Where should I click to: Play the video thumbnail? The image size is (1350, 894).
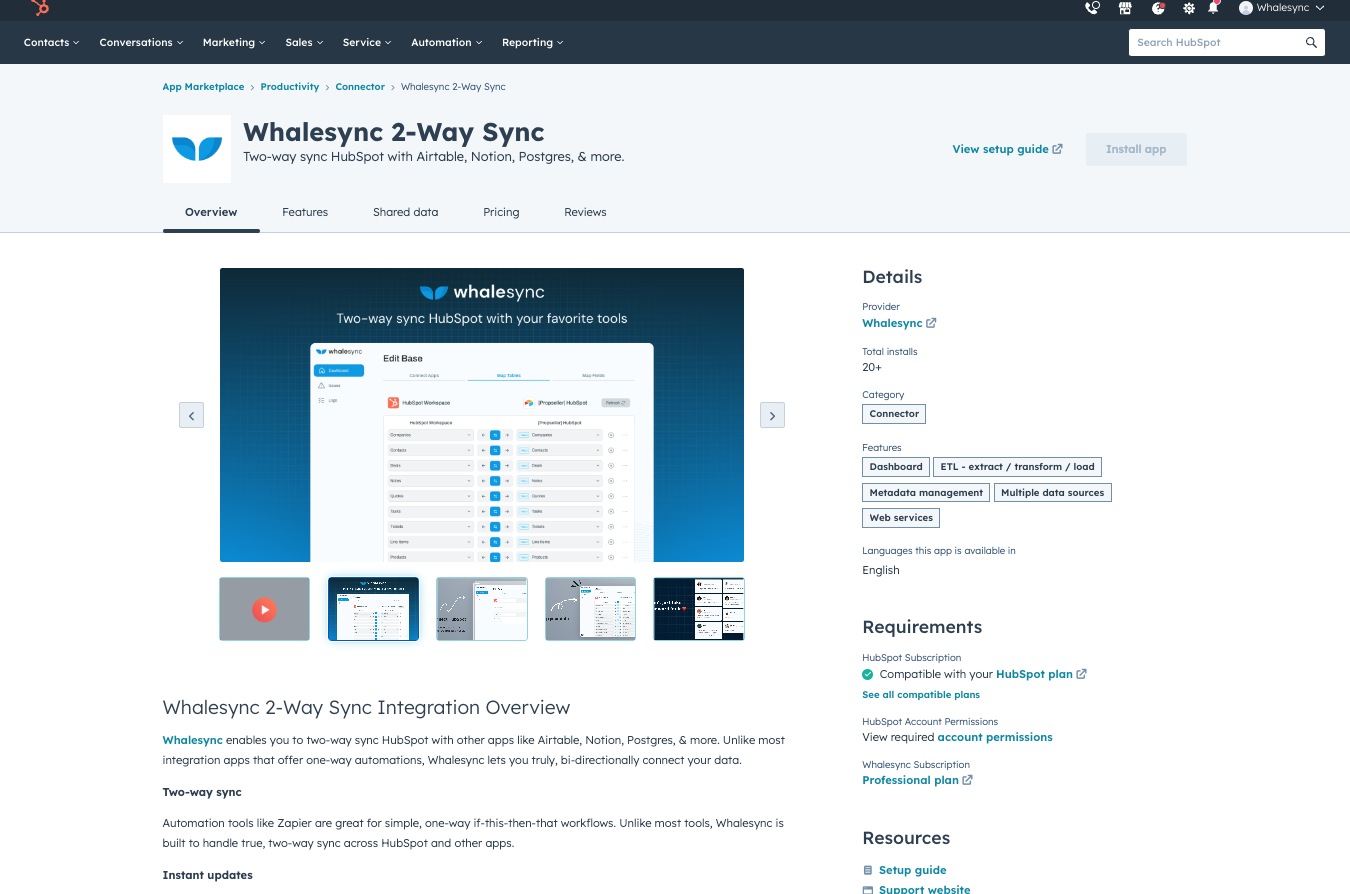pos(264,609)
